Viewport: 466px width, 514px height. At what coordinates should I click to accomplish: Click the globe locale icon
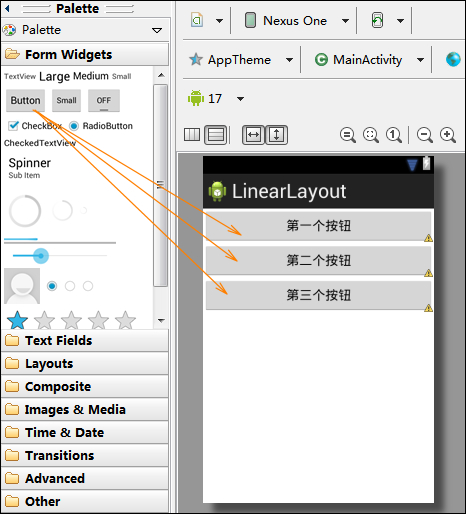453,60
